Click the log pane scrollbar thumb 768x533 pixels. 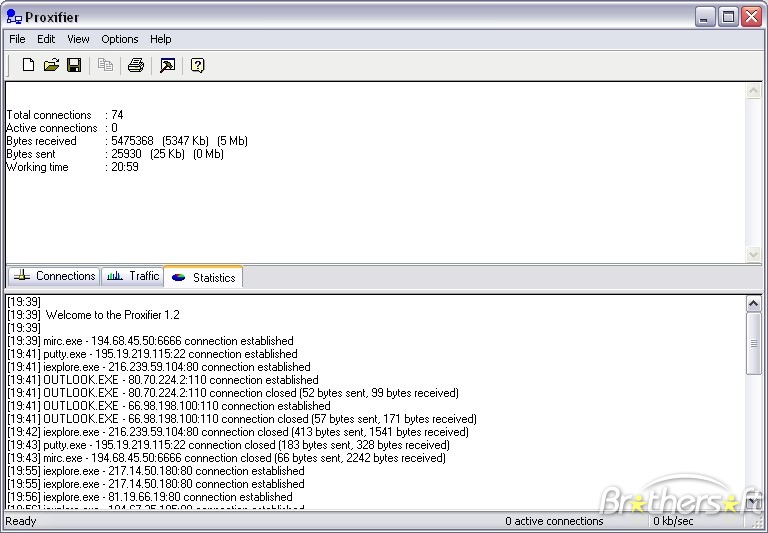click(753, 343)
